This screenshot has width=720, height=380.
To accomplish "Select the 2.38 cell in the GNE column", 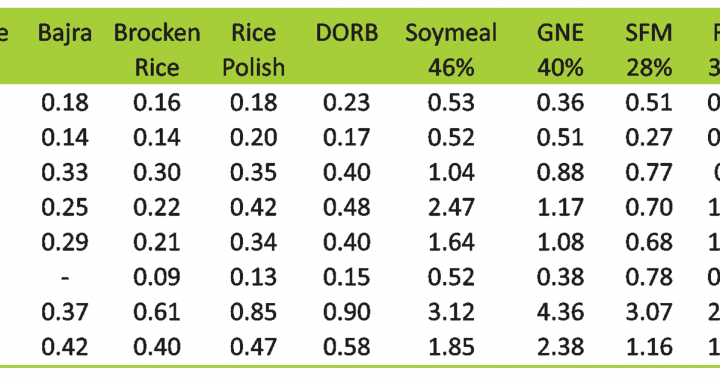I will 560,347.
